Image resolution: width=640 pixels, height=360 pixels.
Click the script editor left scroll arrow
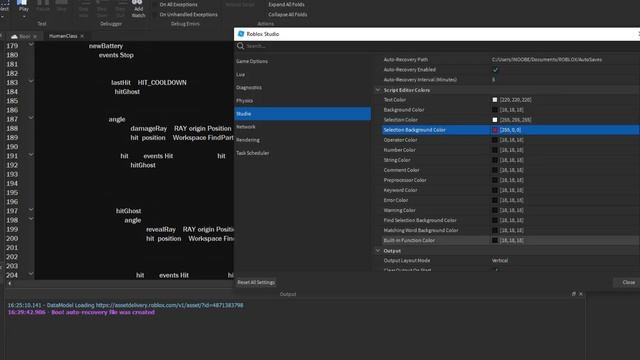pos(9,283)
